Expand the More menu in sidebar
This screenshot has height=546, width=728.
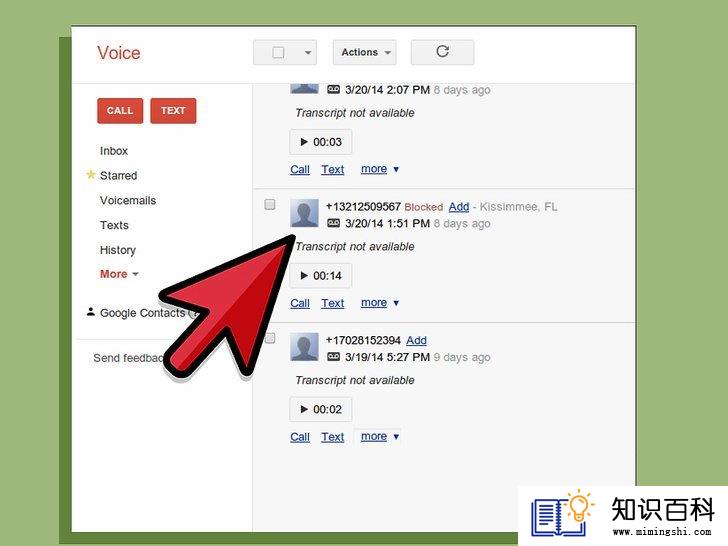[x=119, y=274]
